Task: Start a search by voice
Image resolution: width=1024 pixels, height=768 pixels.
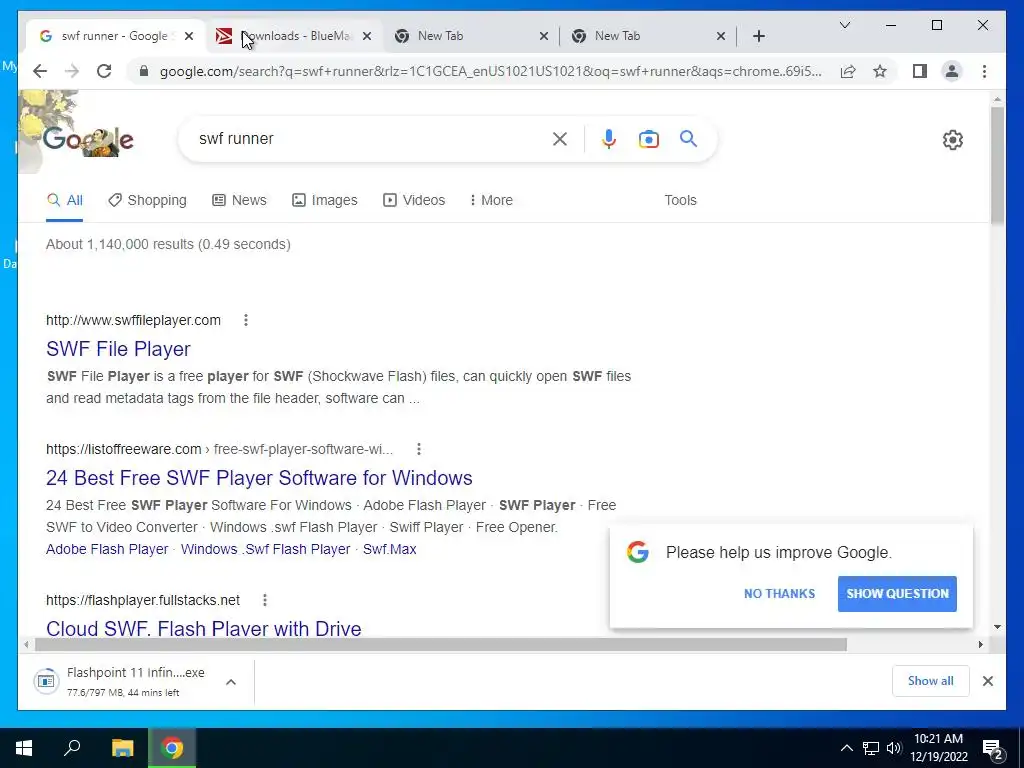Action: click(x=609, y=138)
